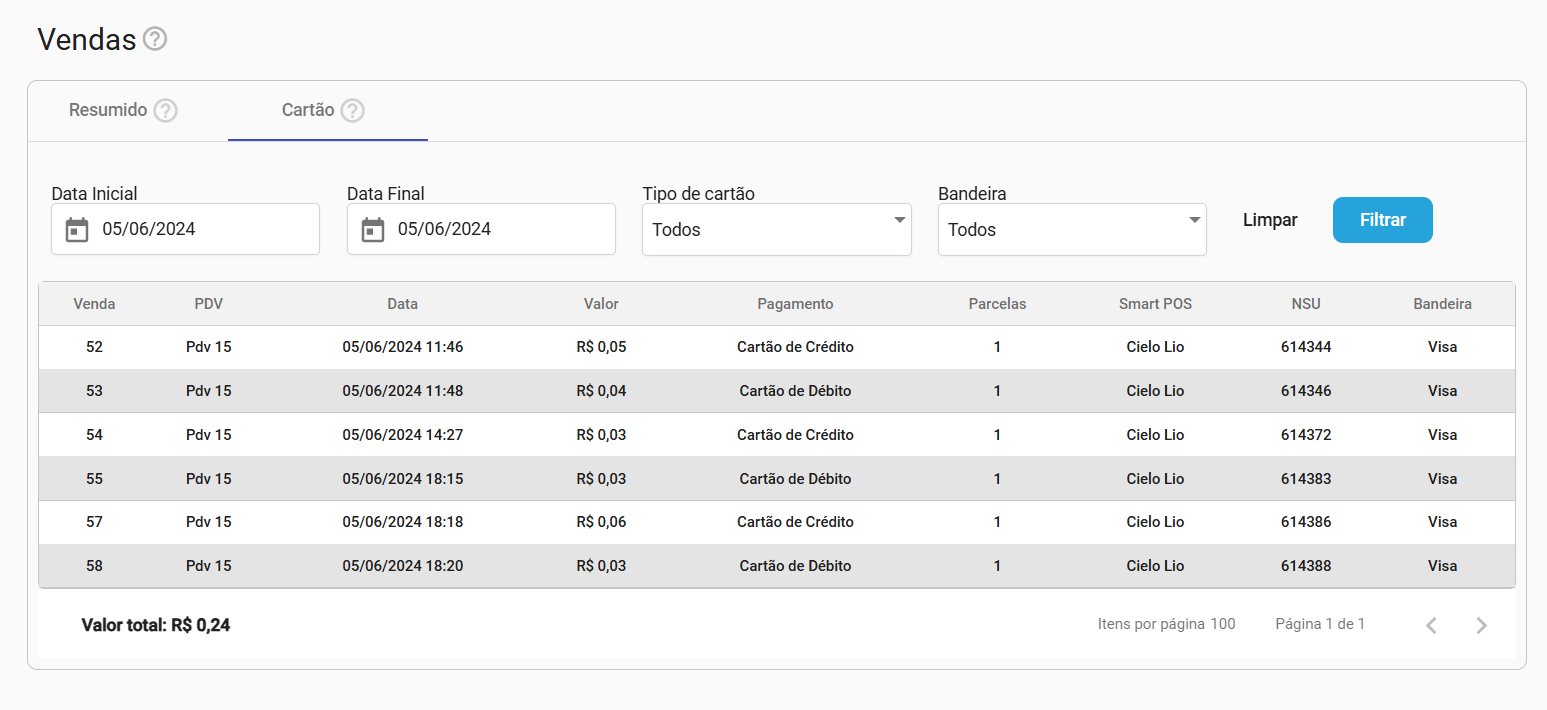
Task: Sort by the Valor column header
Action: (601, 304)
